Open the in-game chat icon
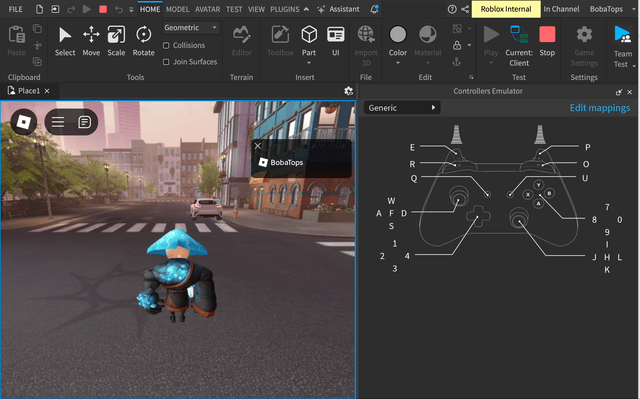Image resolution: width=640 pixels, height=399 pixels. [84, 122]
